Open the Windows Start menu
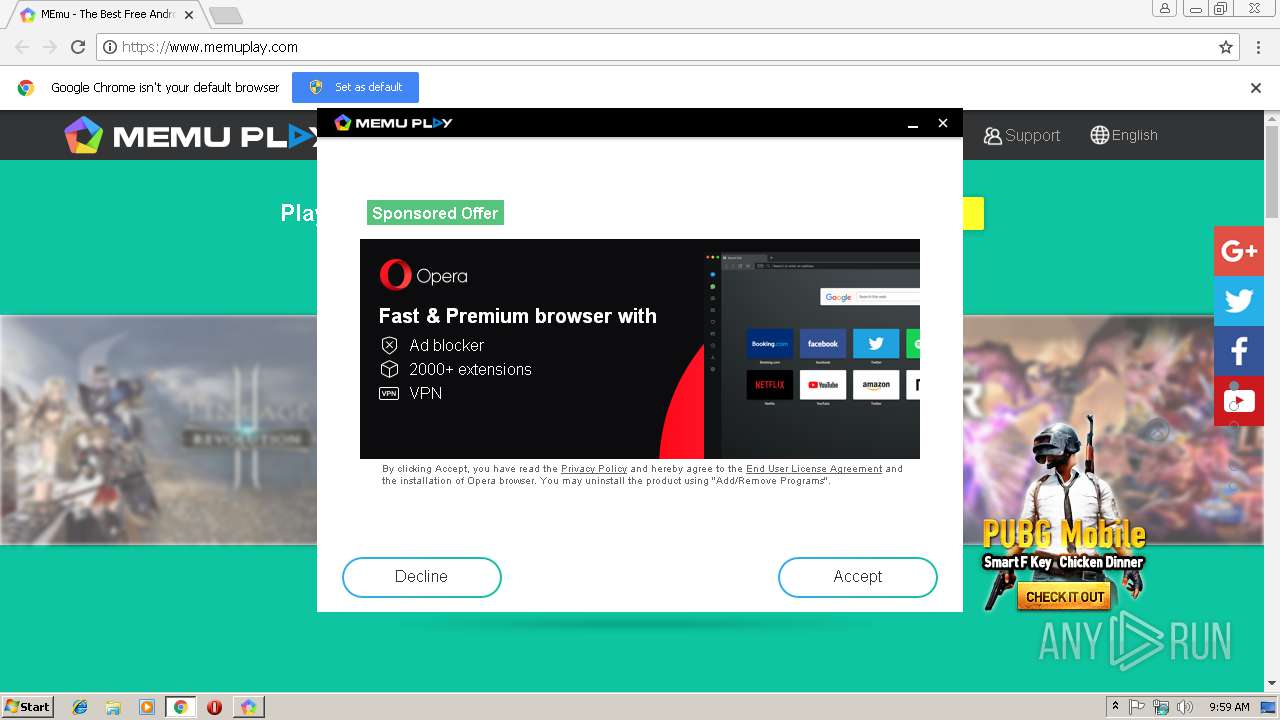The width and height of the screenshot is (1280, 720). (27, 706)
